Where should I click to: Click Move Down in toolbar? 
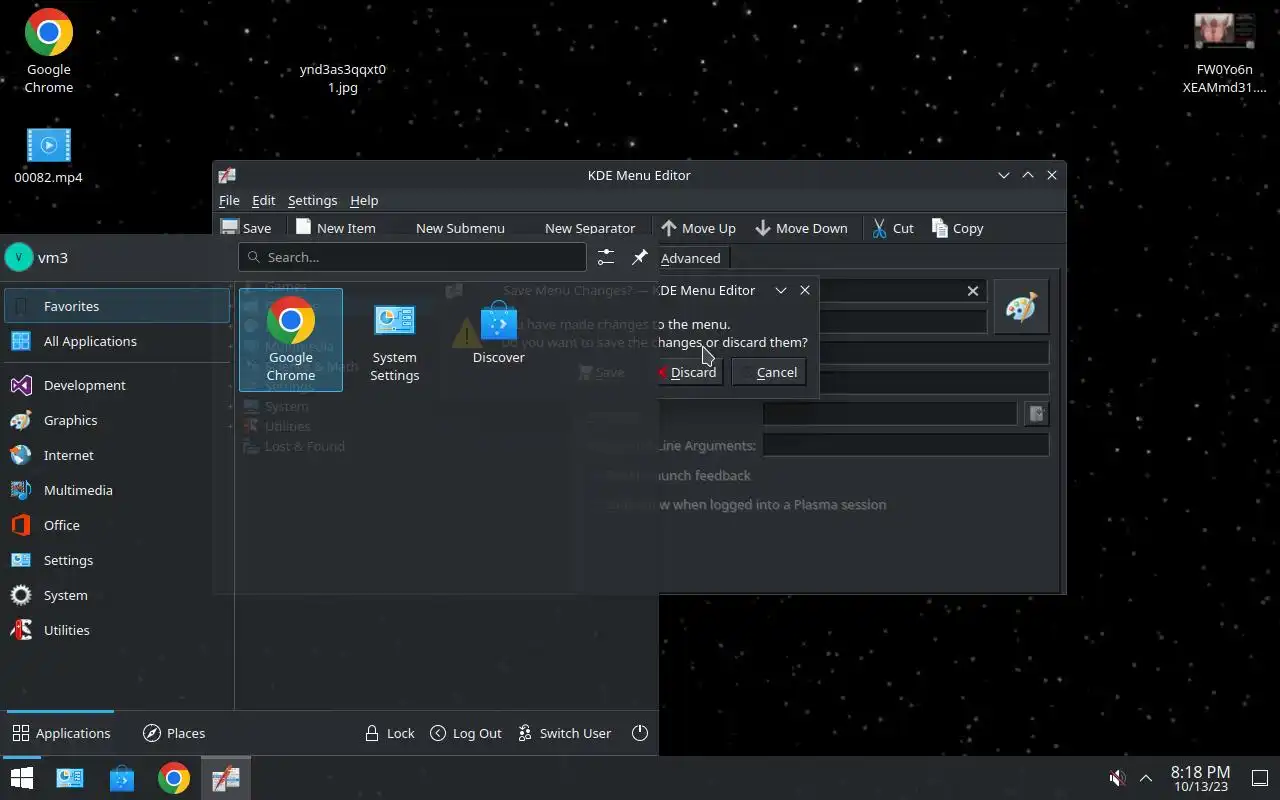(x=801, y=228)
